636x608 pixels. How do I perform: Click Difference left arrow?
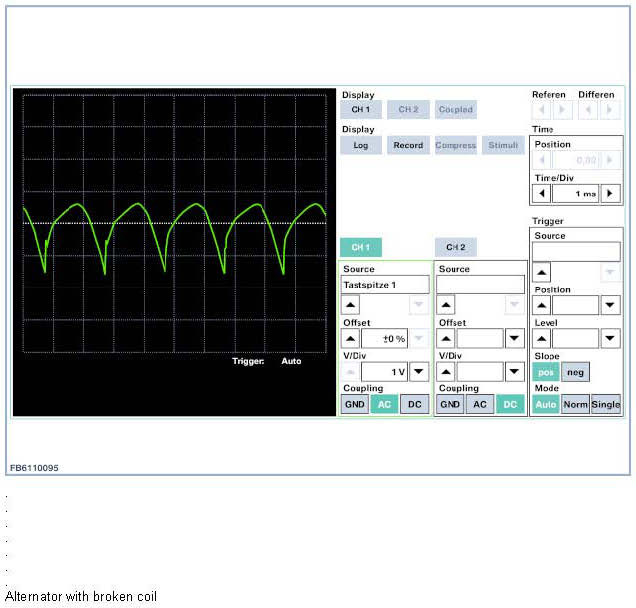click(x=589, y=110)
